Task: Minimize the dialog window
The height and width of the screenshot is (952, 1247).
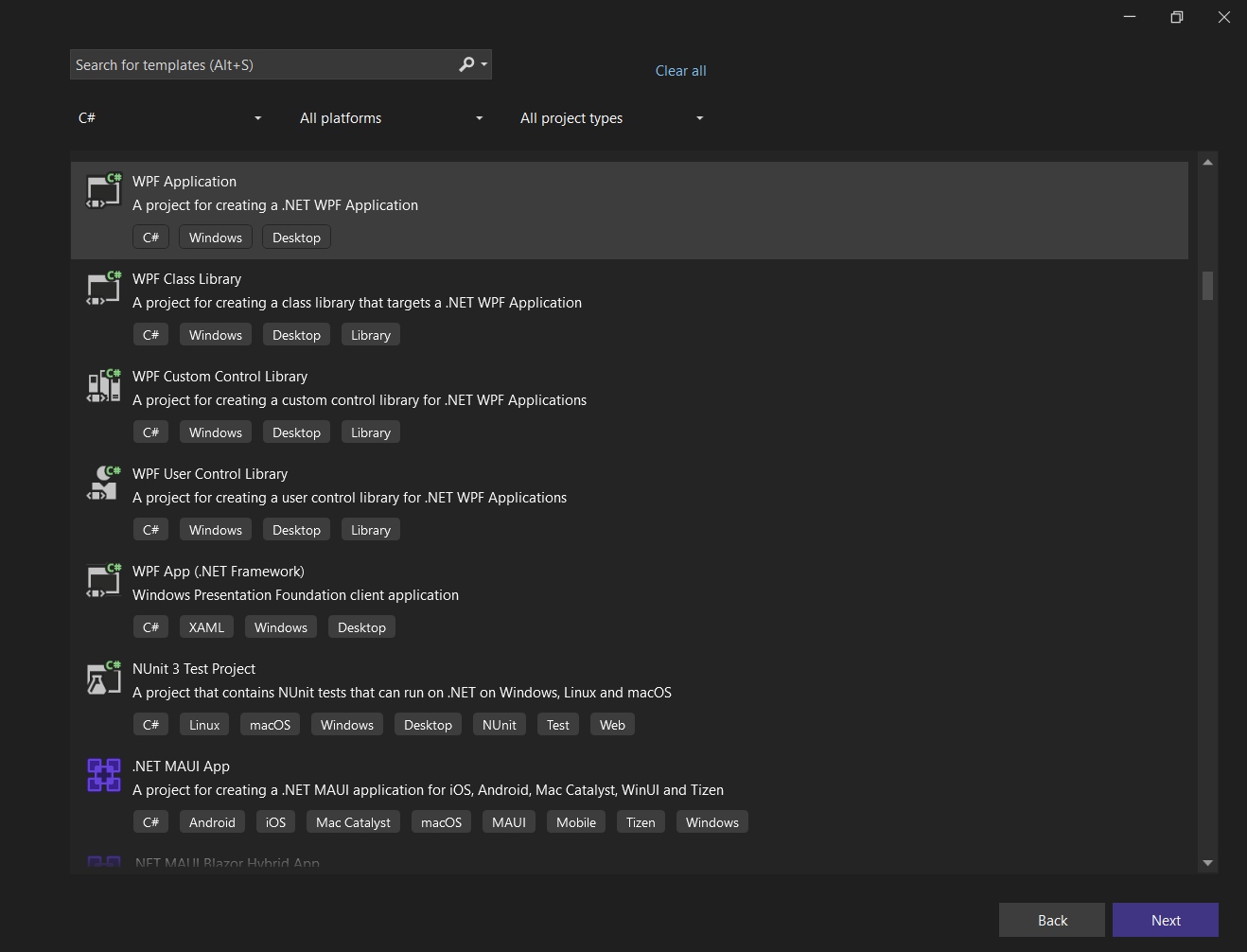Action: pos(1130,17)
